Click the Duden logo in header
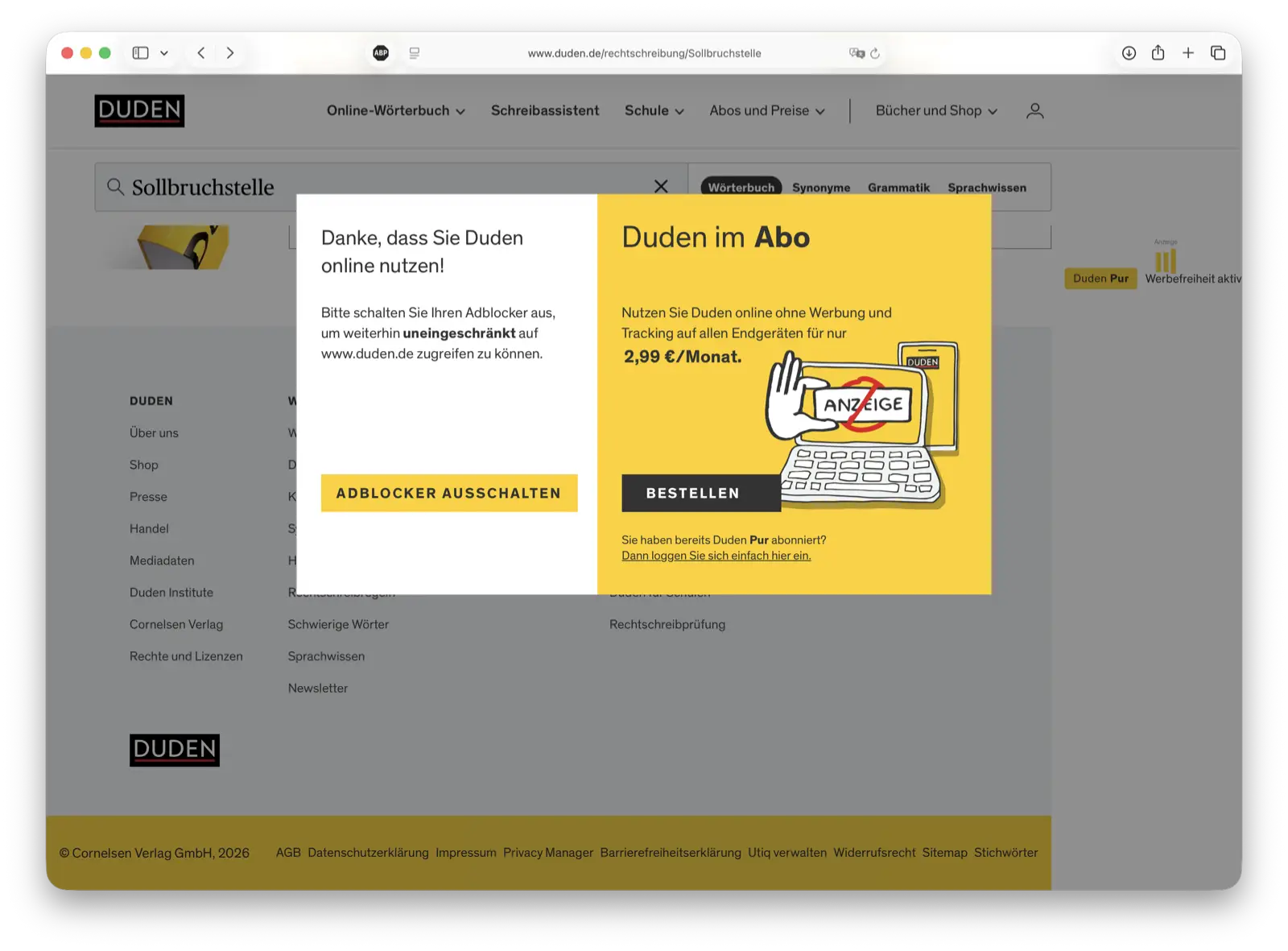 coord(139,111)
